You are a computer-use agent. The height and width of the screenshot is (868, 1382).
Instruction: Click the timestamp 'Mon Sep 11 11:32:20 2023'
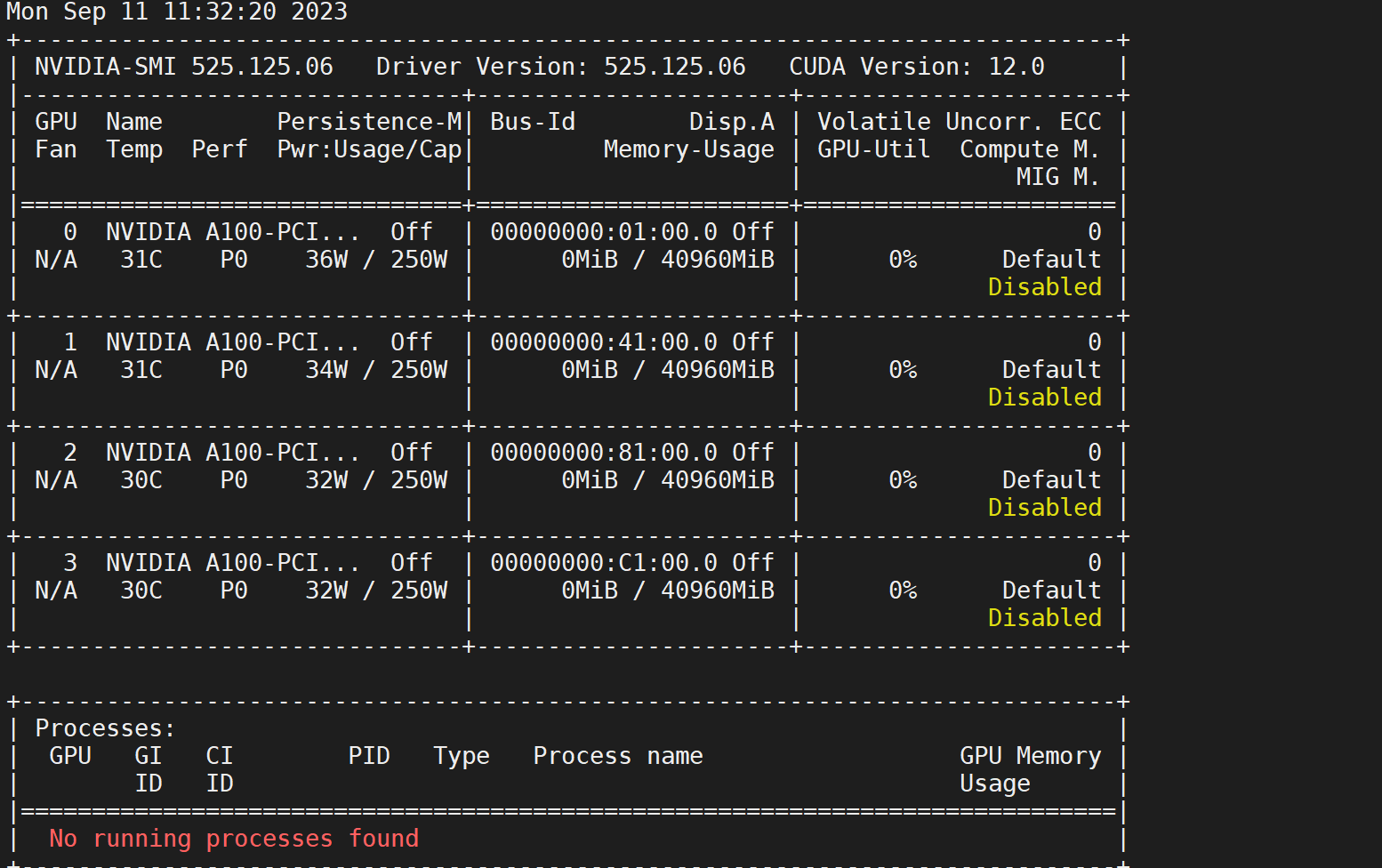coord(177,12)
